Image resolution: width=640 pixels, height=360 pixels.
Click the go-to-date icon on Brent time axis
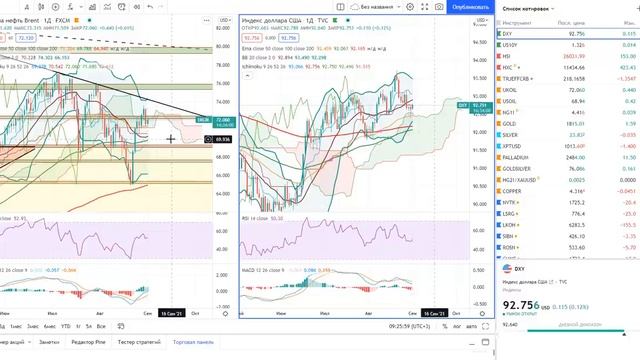pos(225,313)
